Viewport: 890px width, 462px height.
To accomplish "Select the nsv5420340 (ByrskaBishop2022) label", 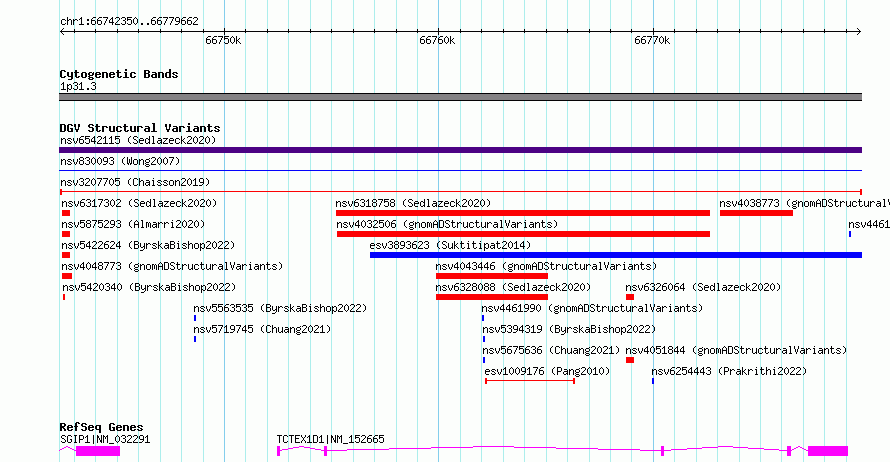I will click(149, 287).
